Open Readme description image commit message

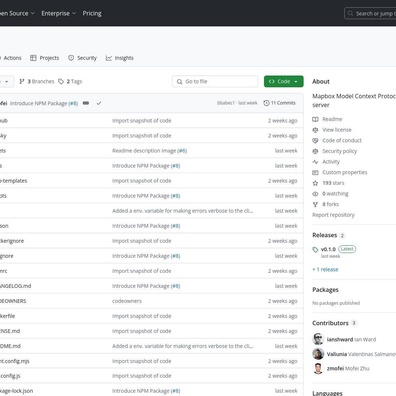(x=144, y=151)
